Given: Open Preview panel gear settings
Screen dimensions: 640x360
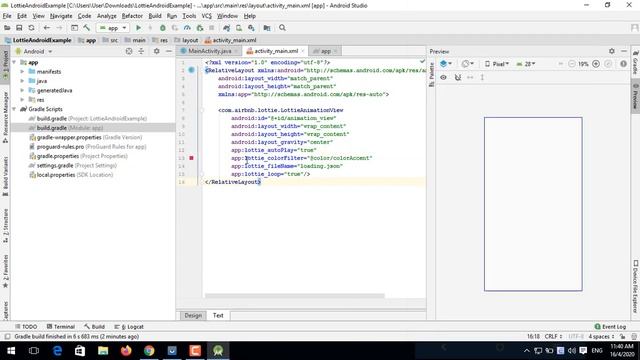Looking at the screenshot, I should (611, 51).
